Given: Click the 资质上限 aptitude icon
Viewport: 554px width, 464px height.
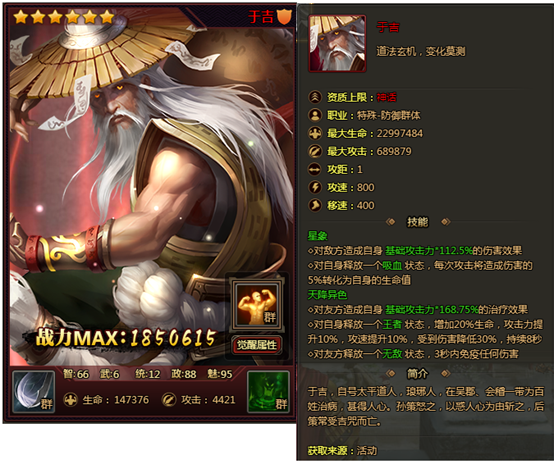Looking at the screenshot, I should (315, 97).
